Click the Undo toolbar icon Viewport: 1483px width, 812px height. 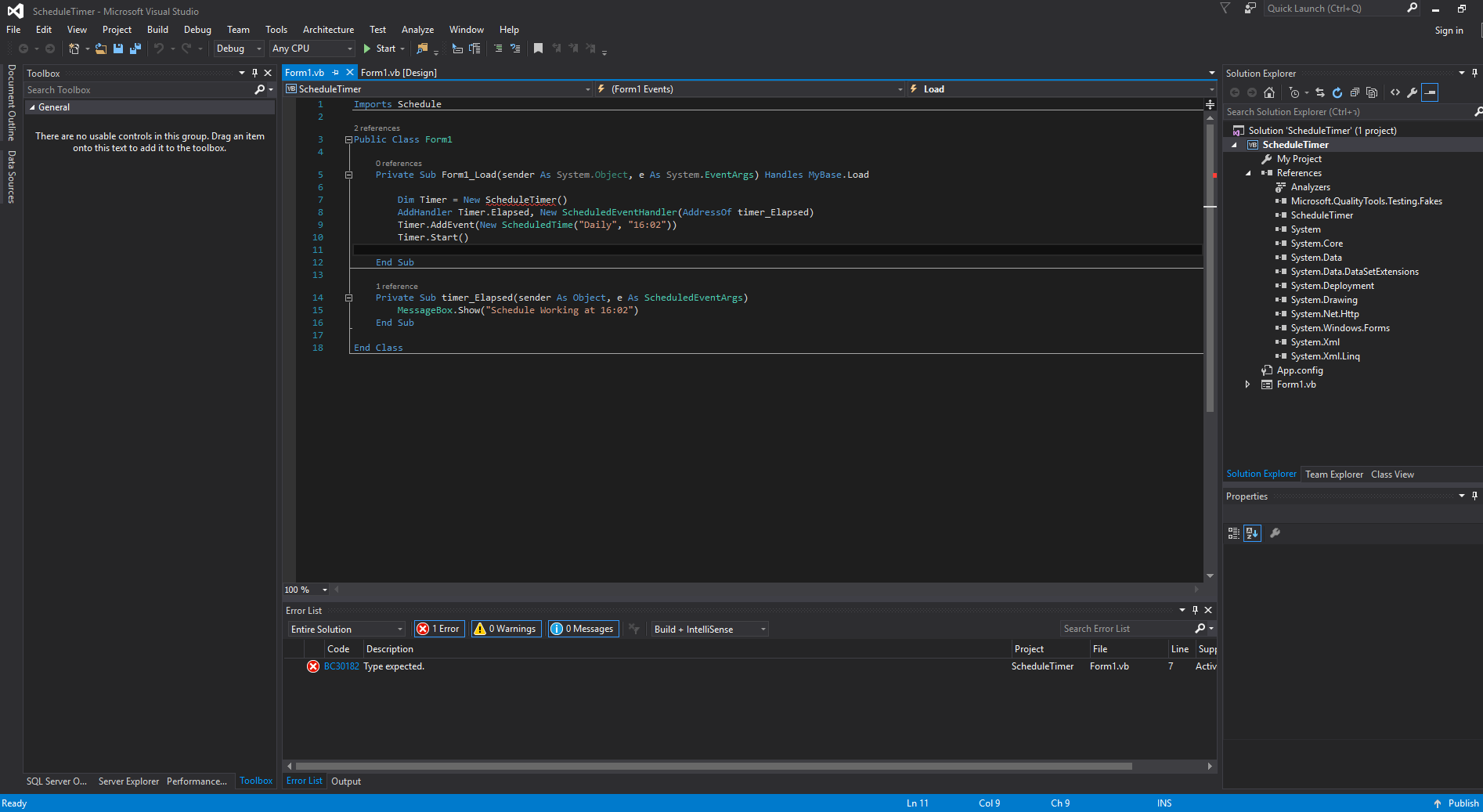159,49
